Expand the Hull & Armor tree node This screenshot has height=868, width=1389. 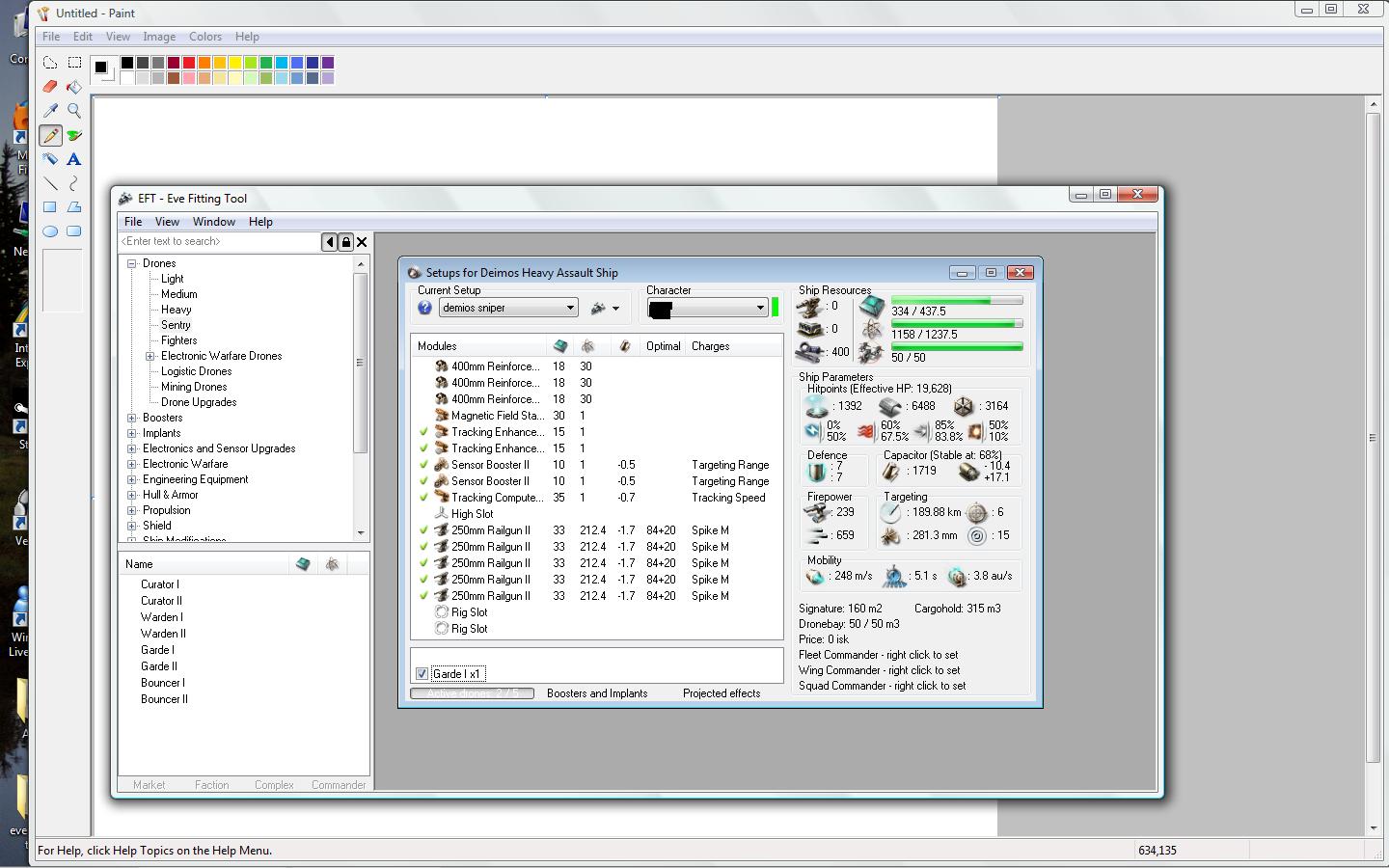(x=132, y=495)
